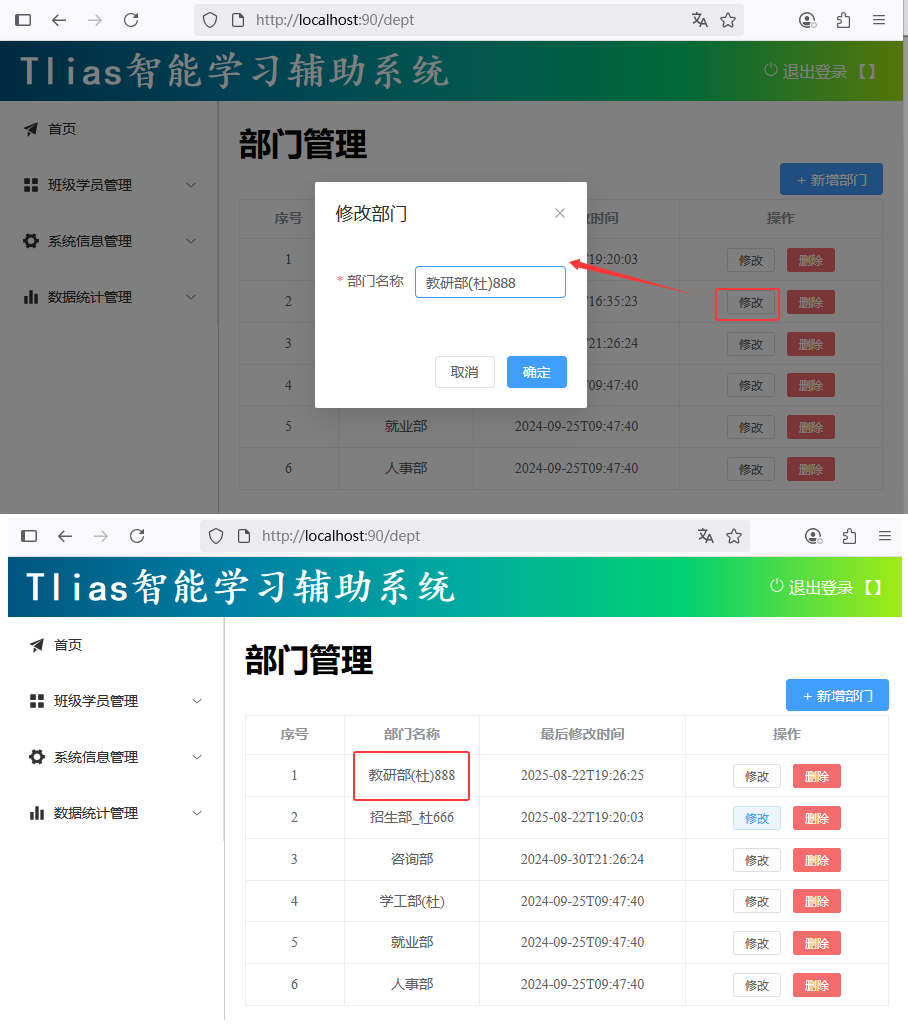The height and width of the screenshot is (1030, 908).
Task: Close the 修改部门 dialog using the X icon
Action: tap(560, 213)
